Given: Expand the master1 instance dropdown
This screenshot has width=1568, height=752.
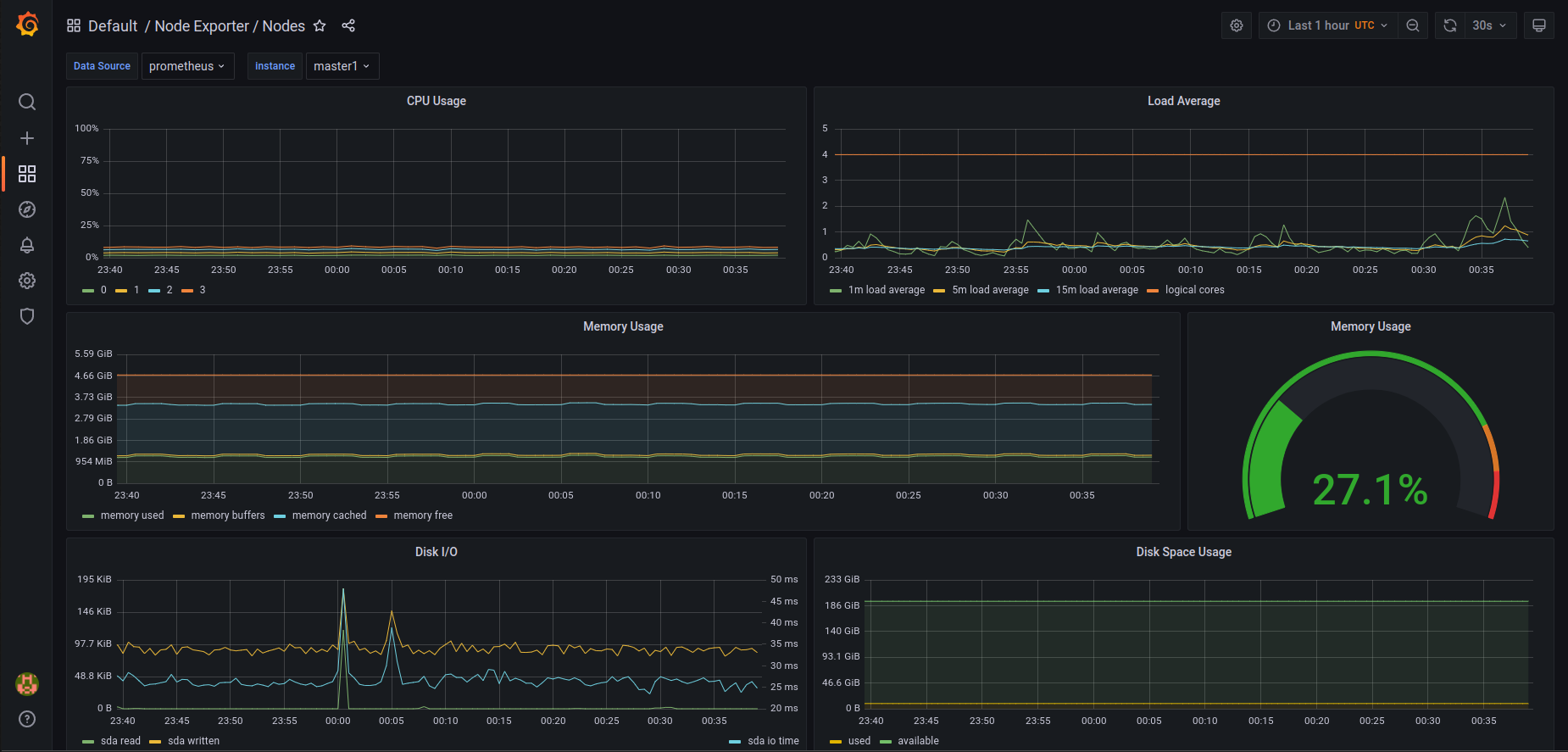Looking at the screenshot, I should pos(342,66).
